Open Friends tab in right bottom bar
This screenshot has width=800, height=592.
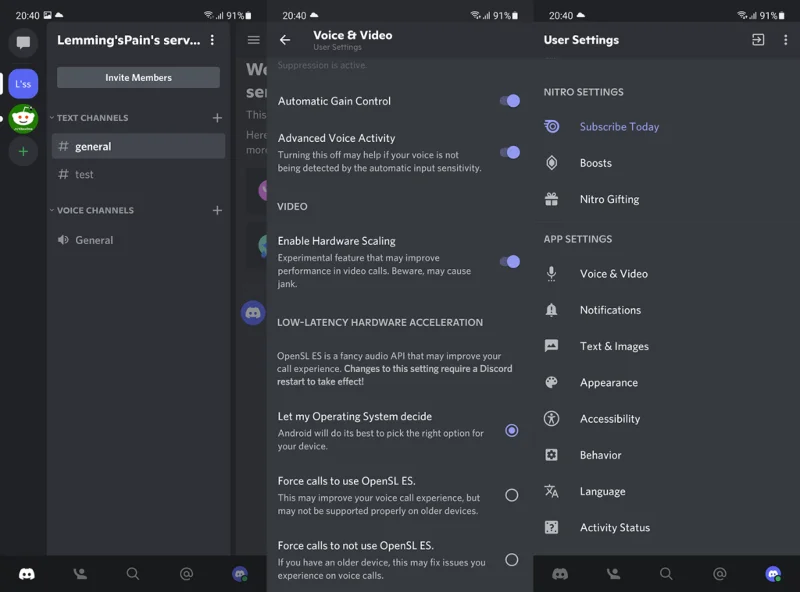(613, 574)
